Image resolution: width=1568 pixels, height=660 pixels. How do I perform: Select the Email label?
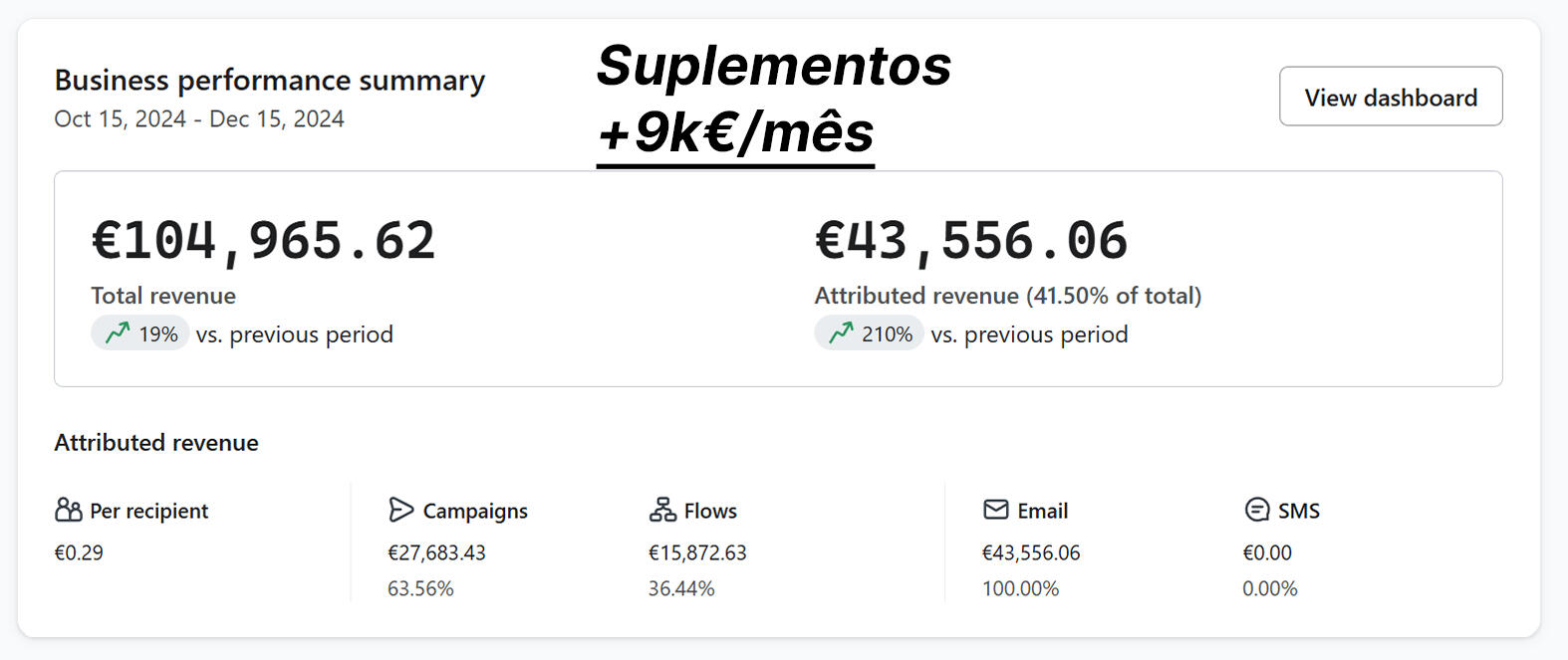click(1042, 512)
